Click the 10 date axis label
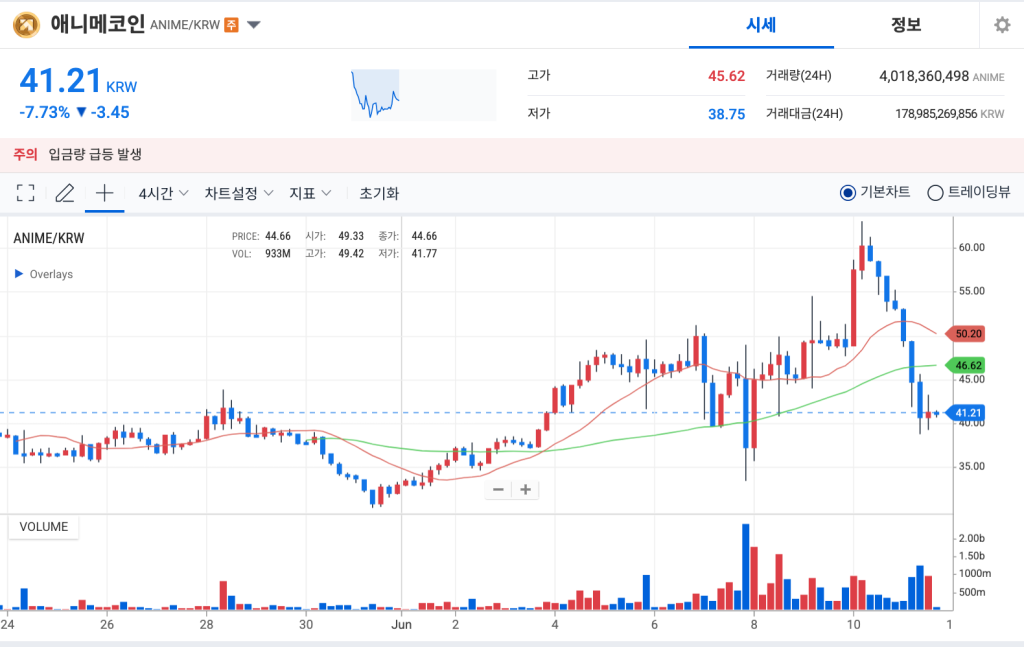The height and width of the screenshot is (647, 1024). [854, 624]
